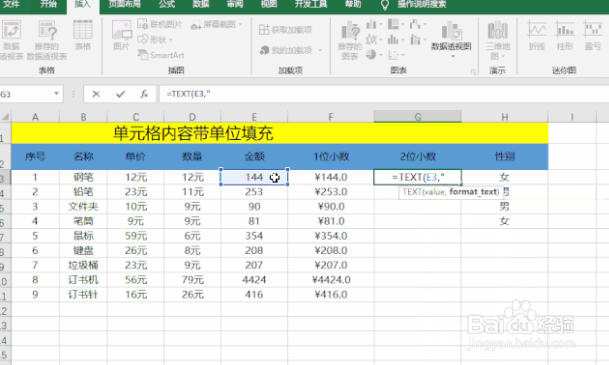
Task: Open the Help tab
Action: click(x=353, y=4)
